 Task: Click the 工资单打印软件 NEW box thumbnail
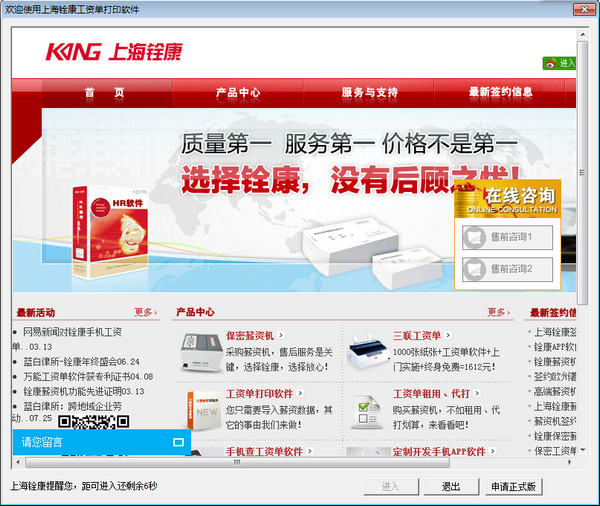204,411
